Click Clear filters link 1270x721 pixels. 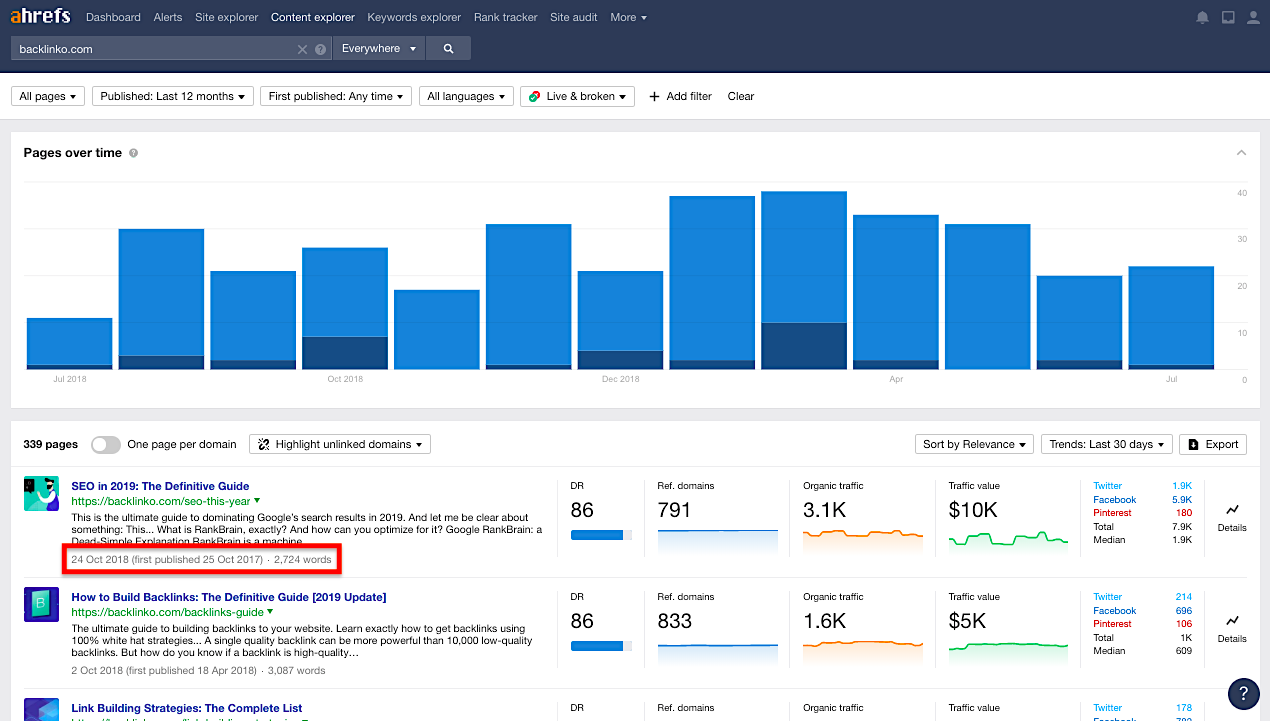coord(741,96)
